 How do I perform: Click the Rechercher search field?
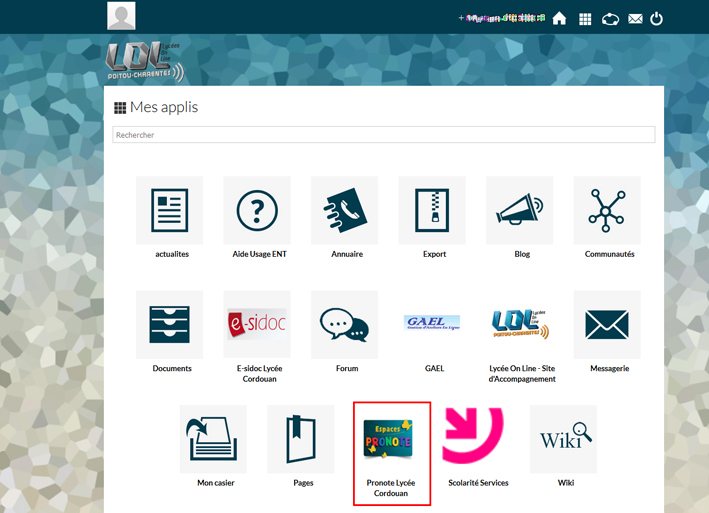383,135
